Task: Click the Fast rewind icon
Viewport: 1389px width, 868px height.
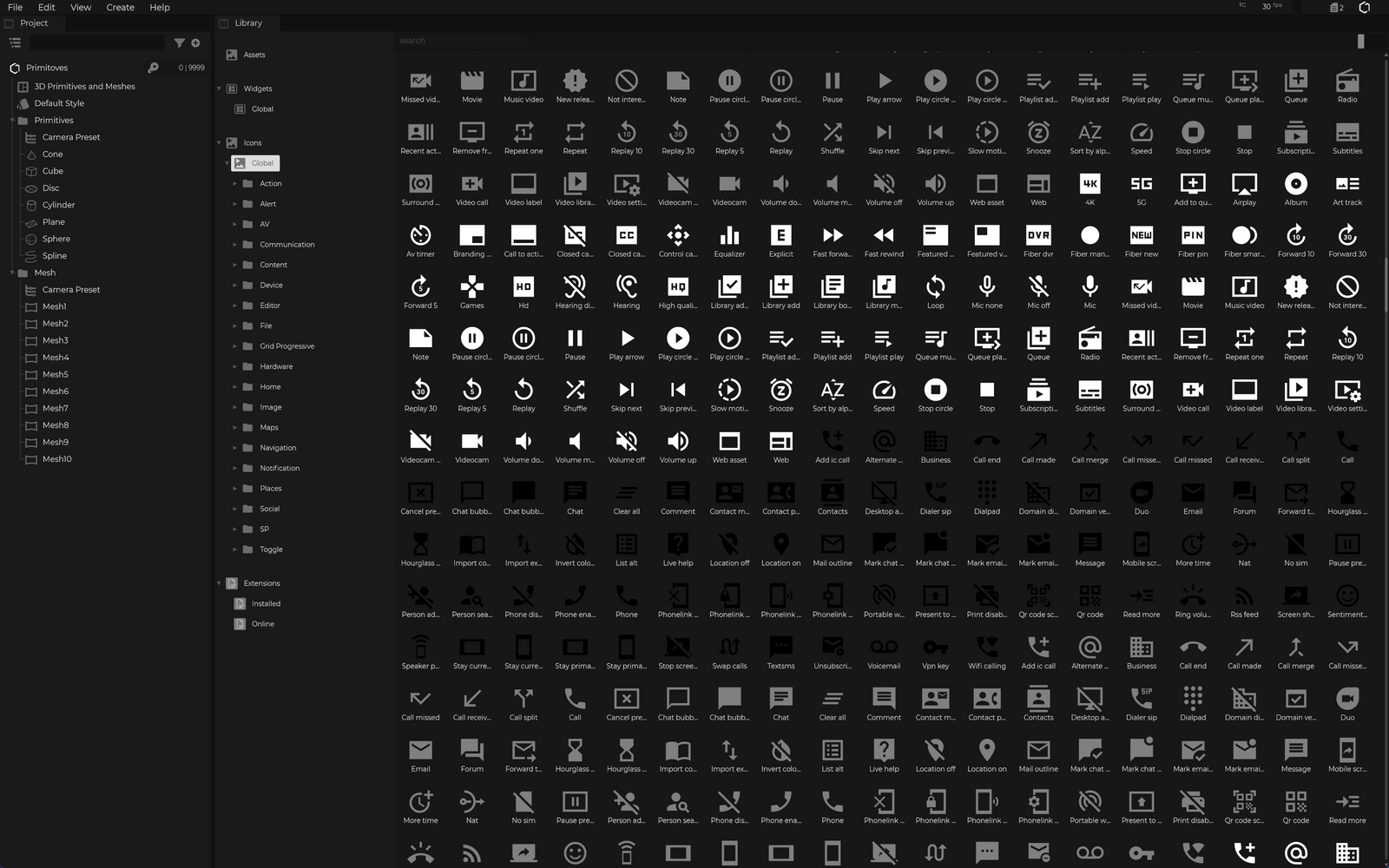Action: tap(884, 235)
